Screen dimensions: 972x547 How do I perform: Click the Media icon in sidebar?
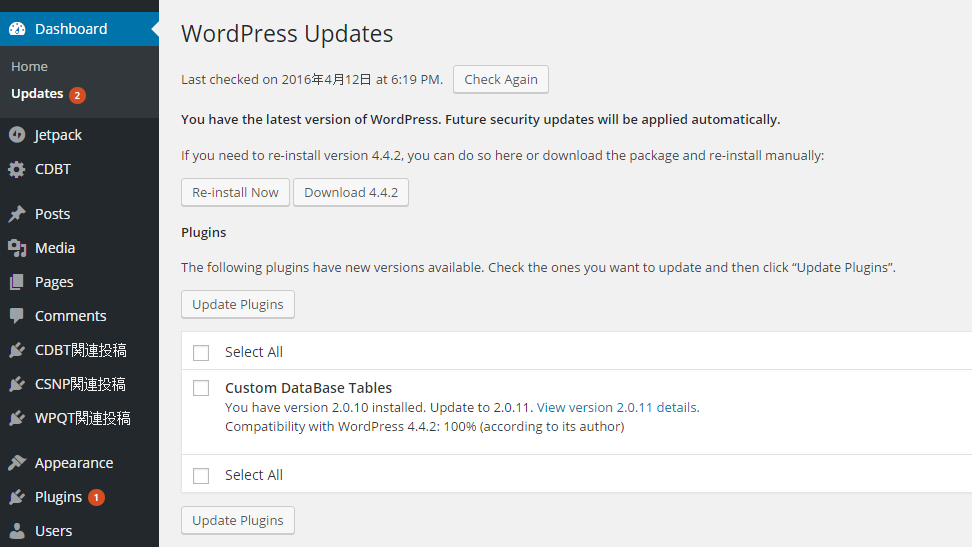pyautogui.click(x=17, y=248)
